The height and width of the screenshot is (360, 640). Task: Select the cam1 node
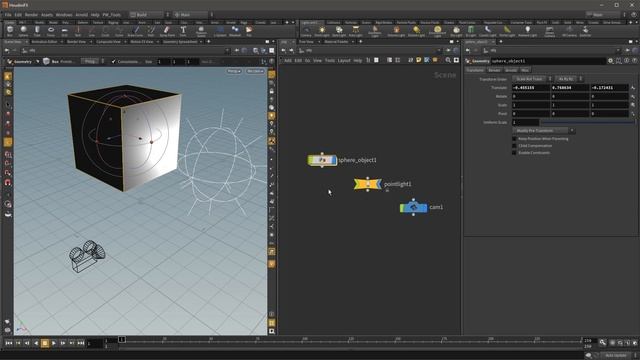click(413, 207)
